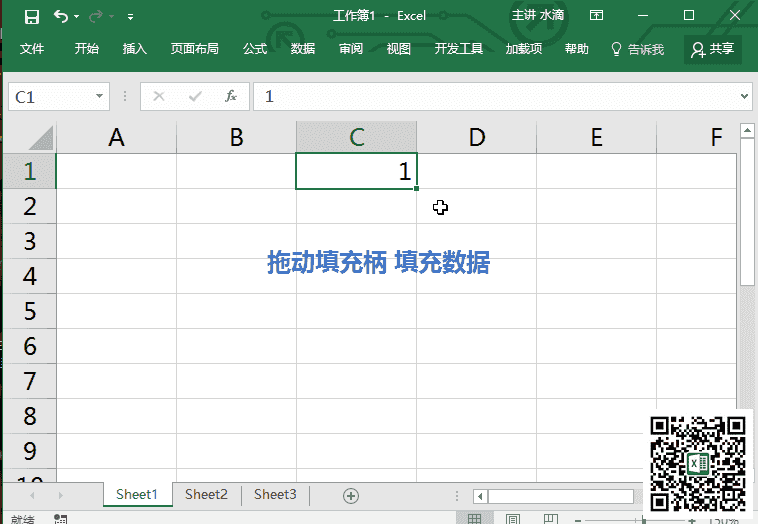The width and height of the screenshot is (758, 524).
Task: Select row 1 header
Action: (x=30, y=171)
